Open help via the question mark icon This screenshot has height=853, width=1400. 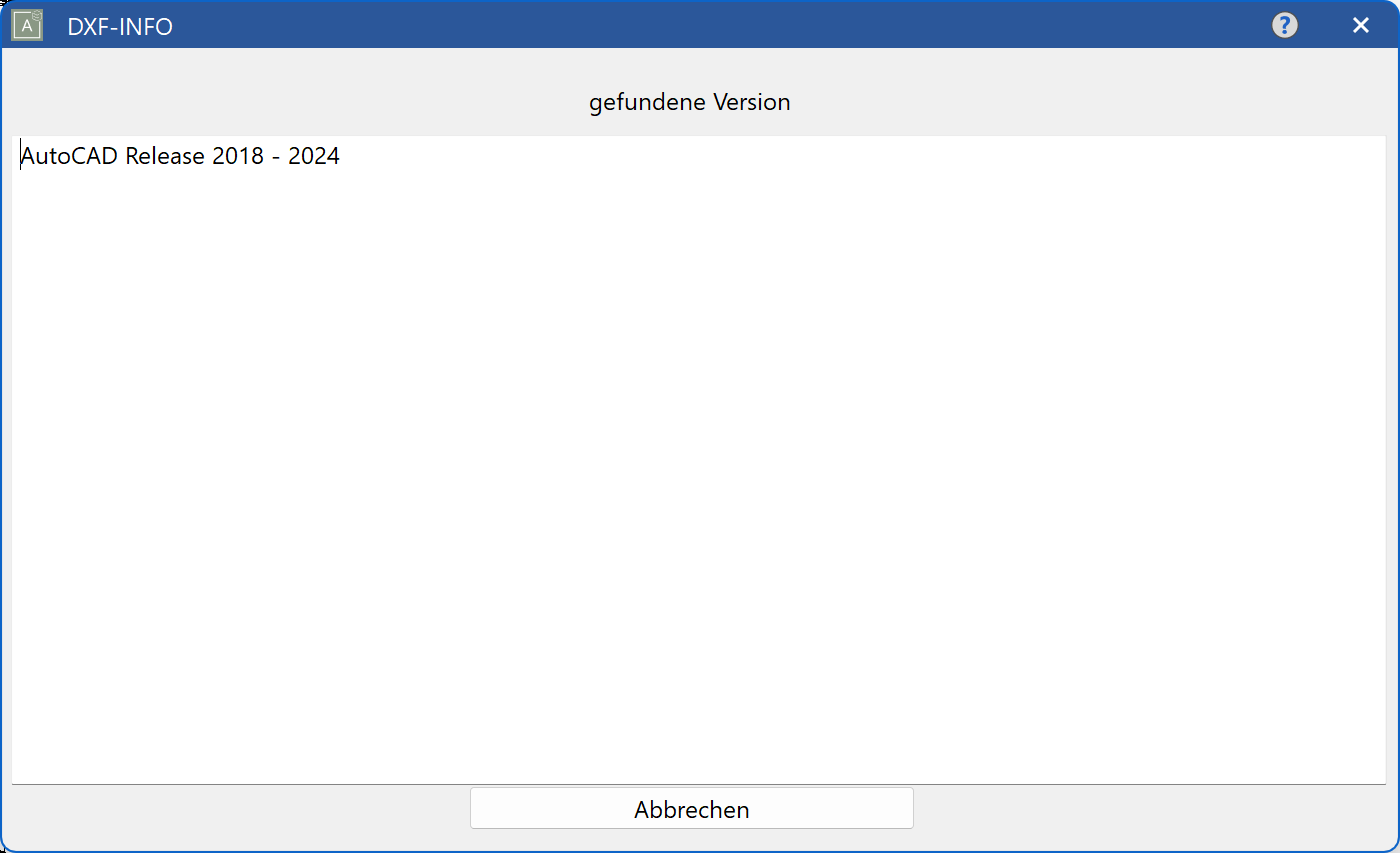[1284, 25]
